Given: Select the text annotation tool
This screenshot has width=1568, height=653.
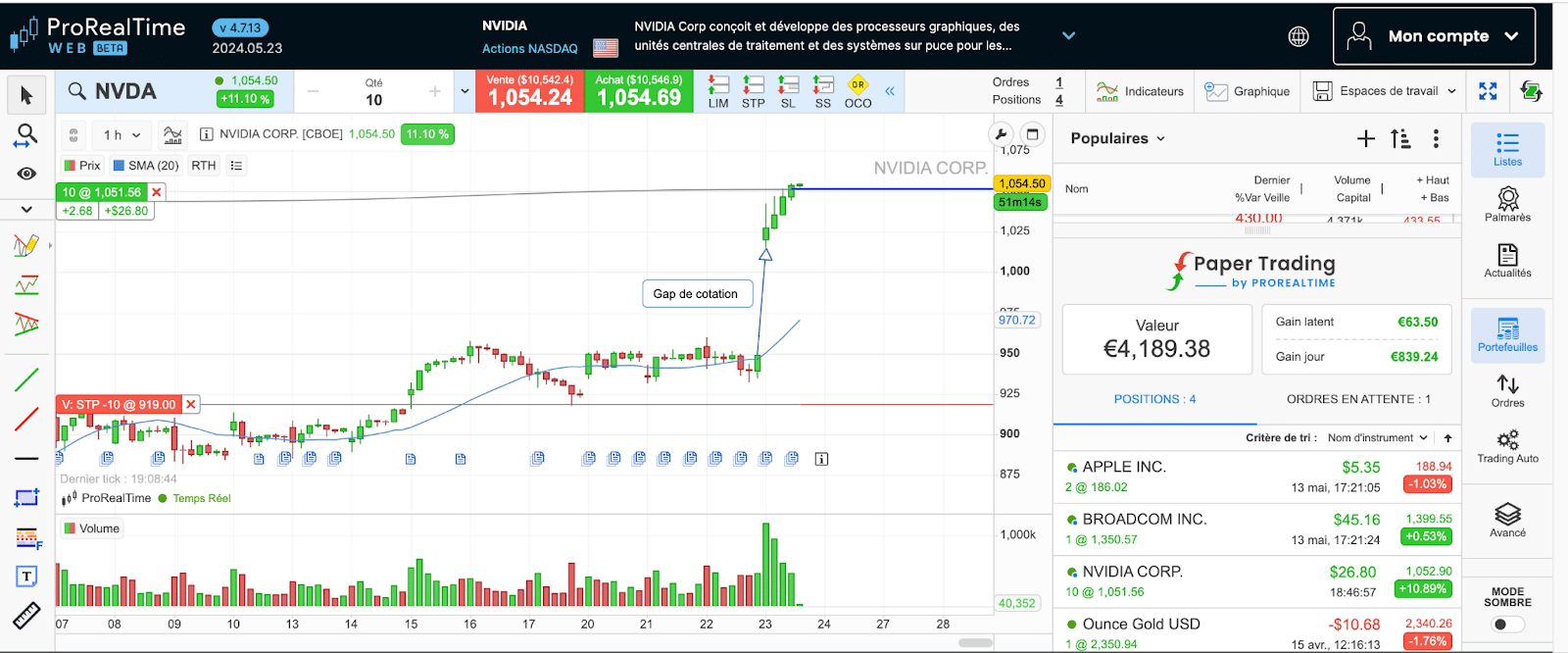Looking at the screenshot, I should (27, 577).
